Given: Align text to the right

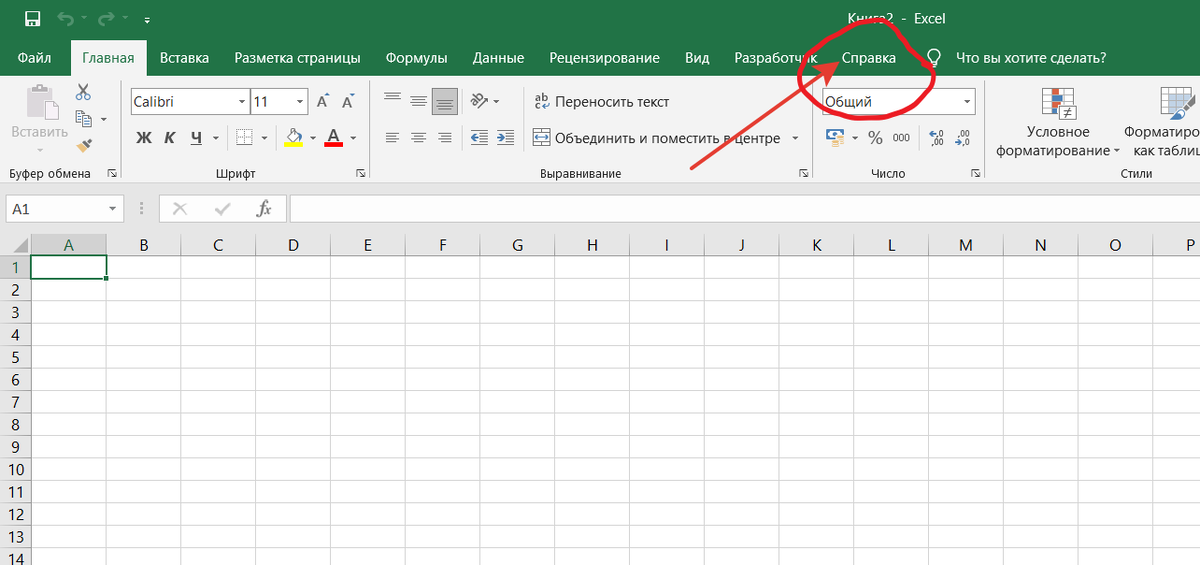Looking at the screenshot, I should coord(446,137).
